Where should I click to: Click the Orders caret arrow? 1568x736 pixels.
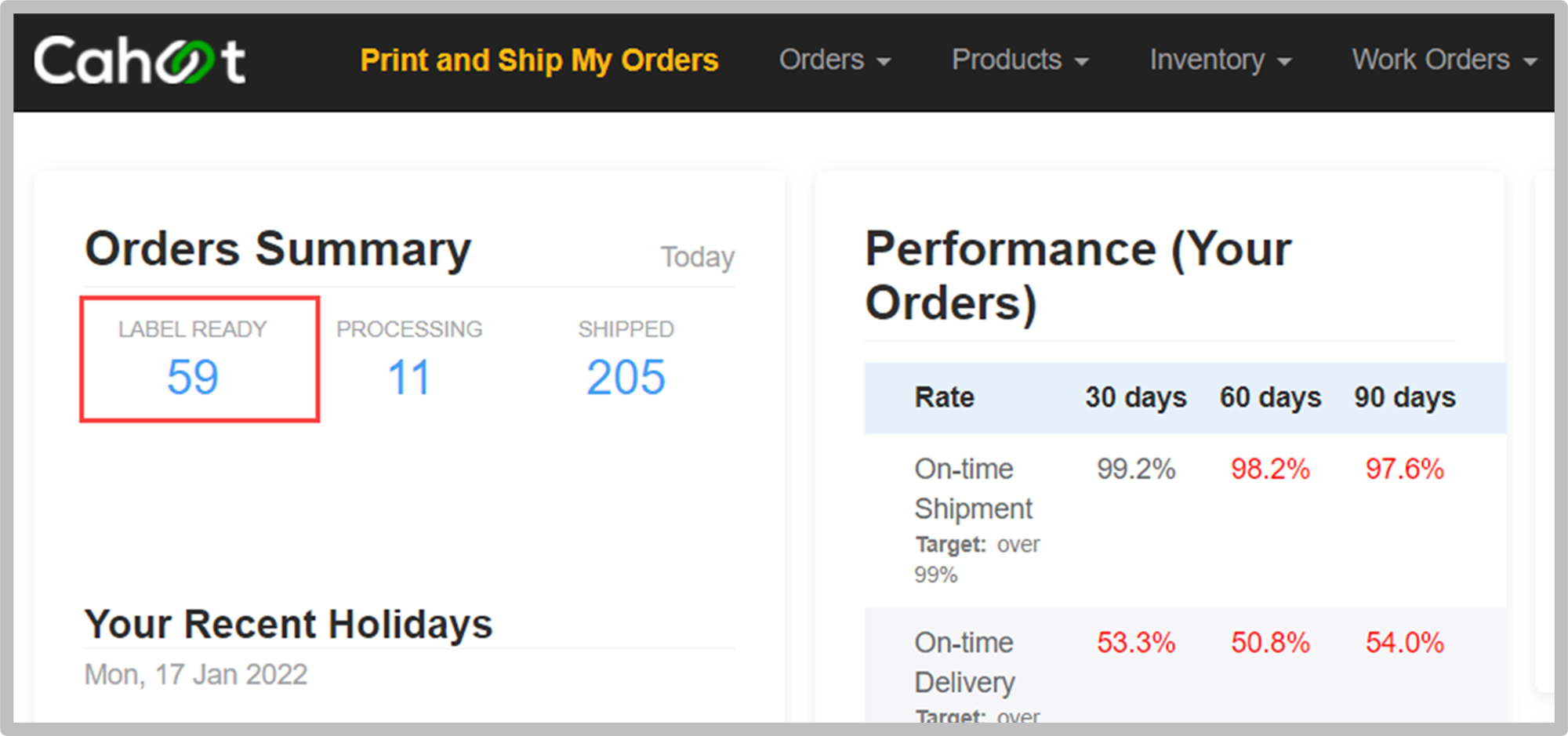[884, 62]
